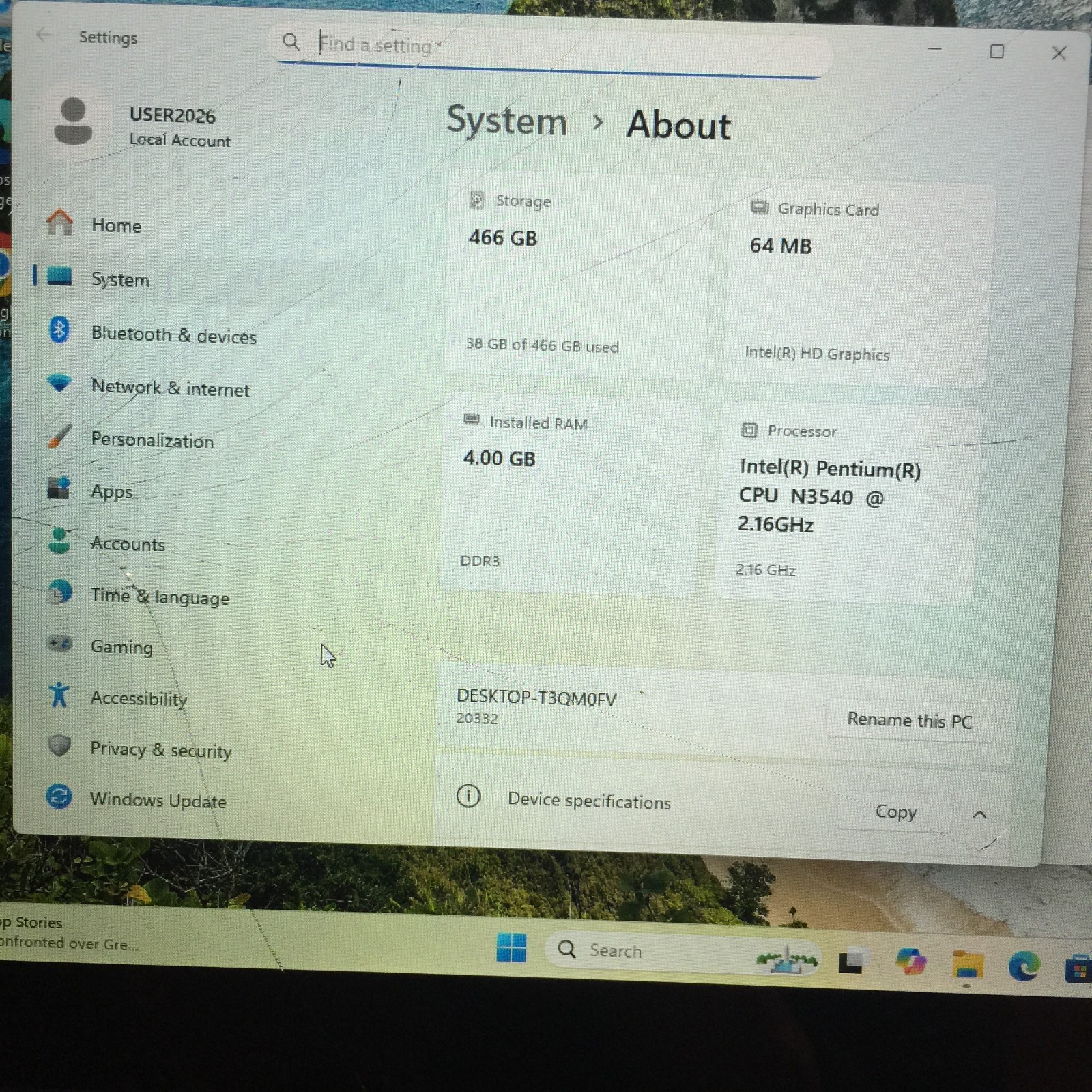Collapse the Device specifications section
The height and width of the screenshot is (1092, 1092).
coord(979,814)
